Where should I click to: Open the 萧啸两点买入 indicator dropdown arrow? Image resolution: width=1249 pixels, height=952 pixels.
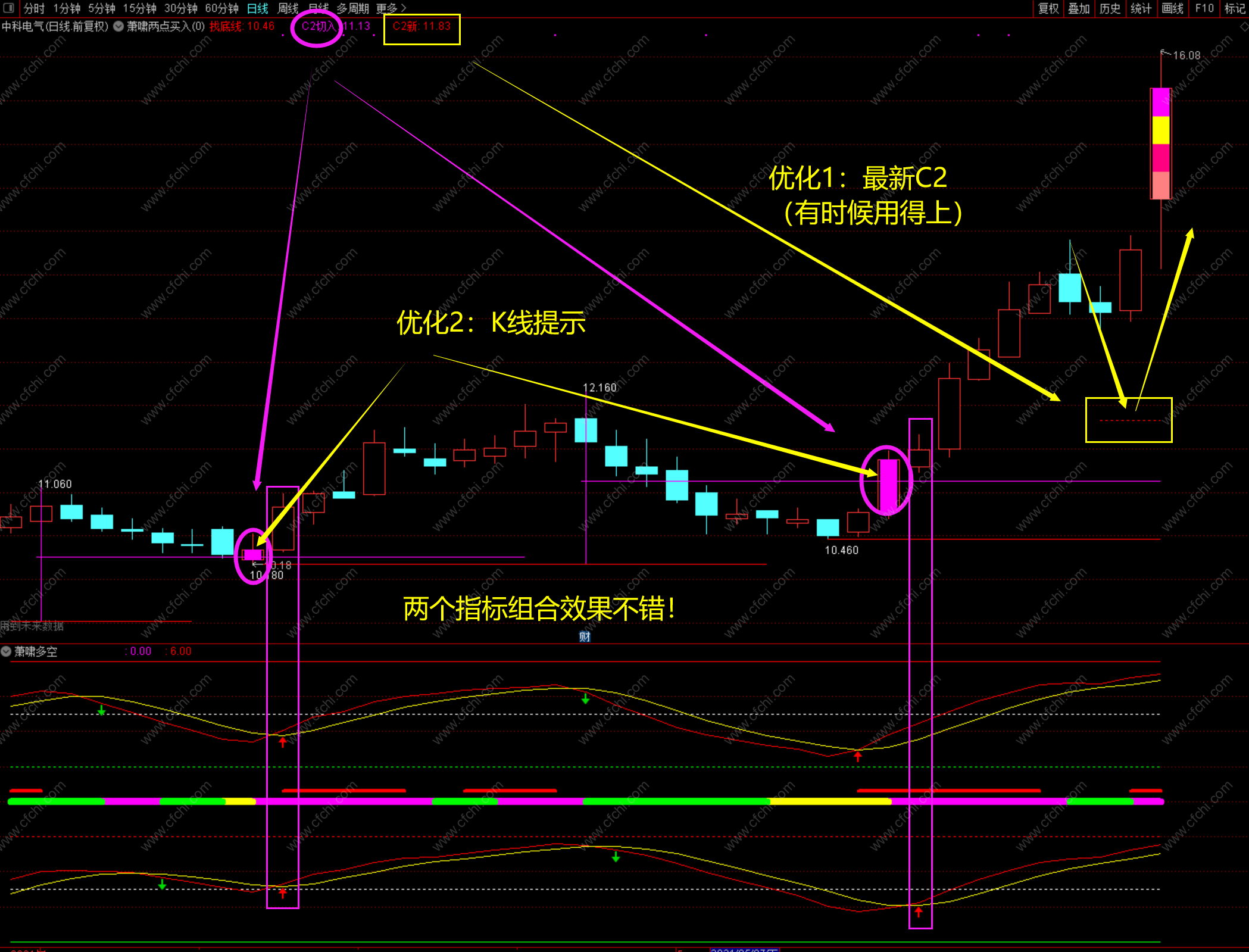coord(118,26)
